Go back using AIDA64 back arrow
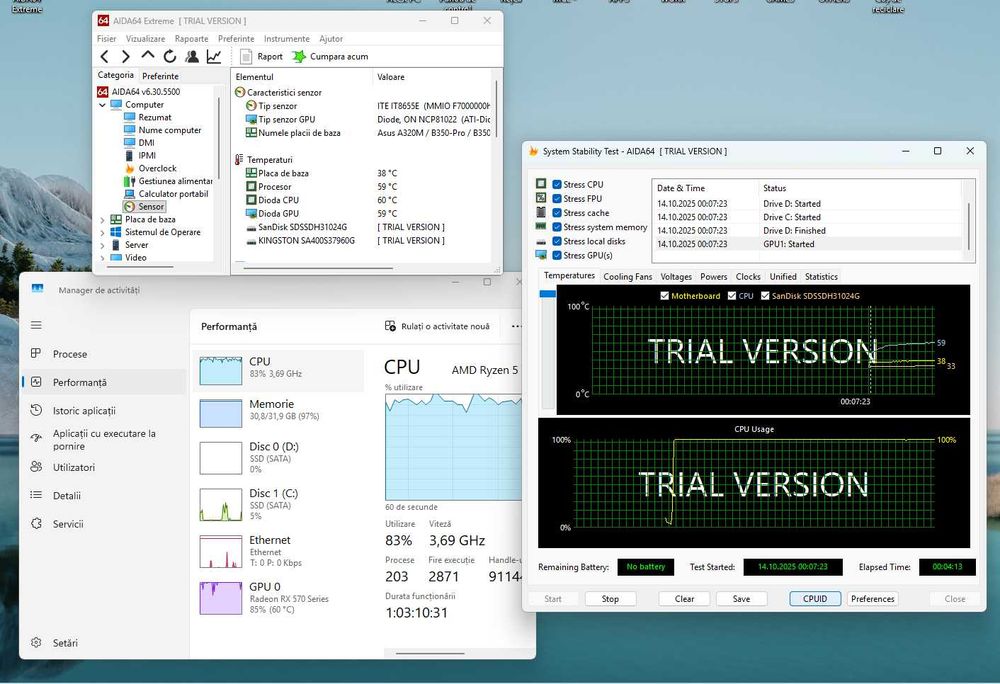The width and height of the screenshot is (1000, 684). (x=105, y=57)
